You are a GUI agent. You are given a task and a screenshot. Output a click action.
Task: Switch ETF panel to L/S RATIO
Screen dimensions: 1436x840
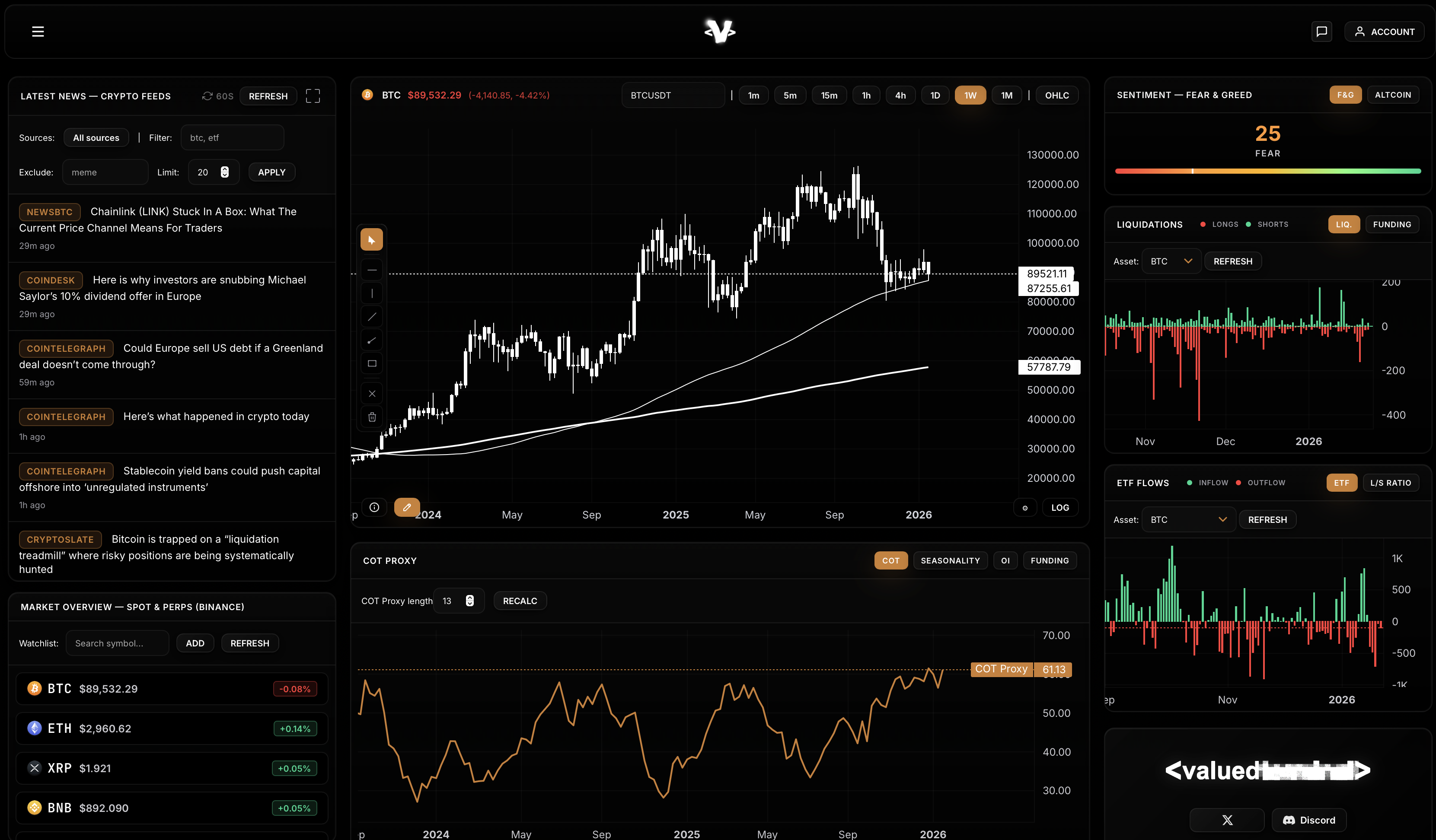[1391, 483]
